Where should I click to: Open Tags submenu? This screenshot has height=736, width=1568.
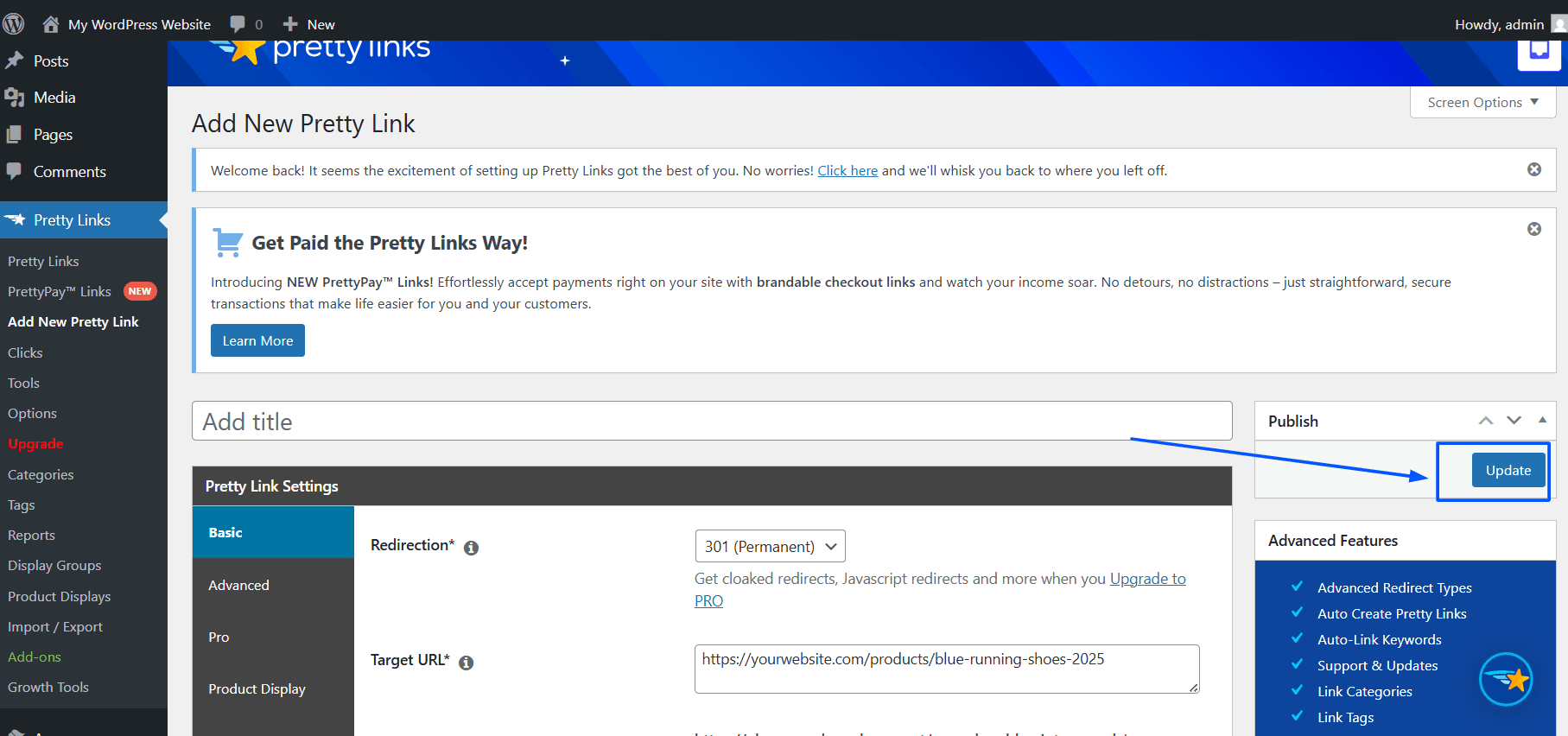[22, 504]
